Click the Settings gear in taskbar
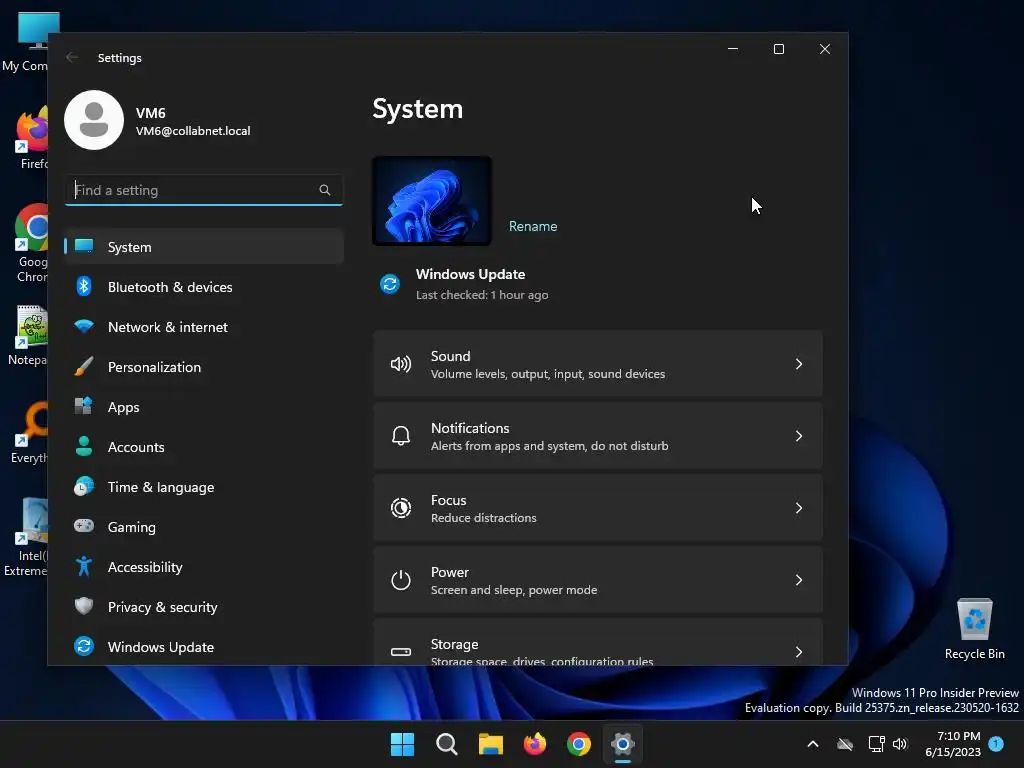This screenshot has height=768, width=1024. pos(622,744)
